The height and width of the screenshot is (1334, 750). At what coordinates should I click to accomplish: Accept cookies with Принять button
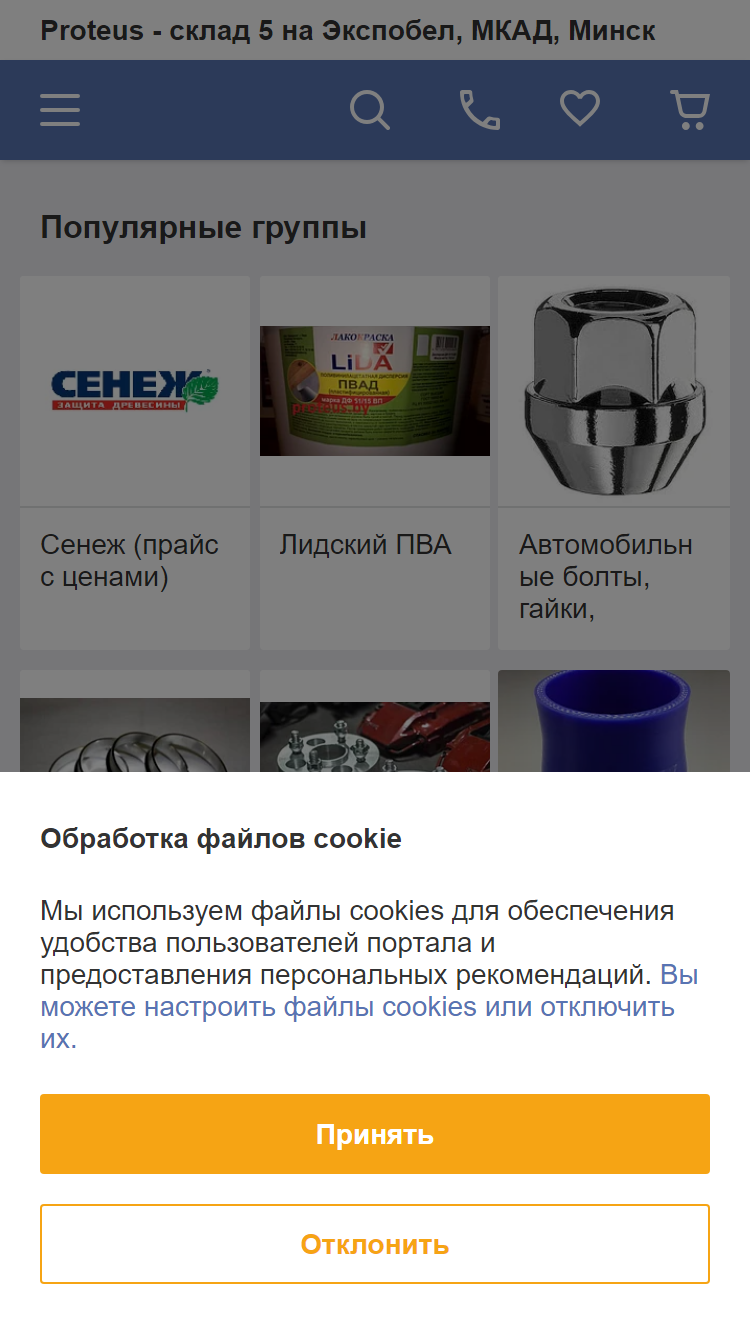pyautogui.click(x=375, y=1134)
